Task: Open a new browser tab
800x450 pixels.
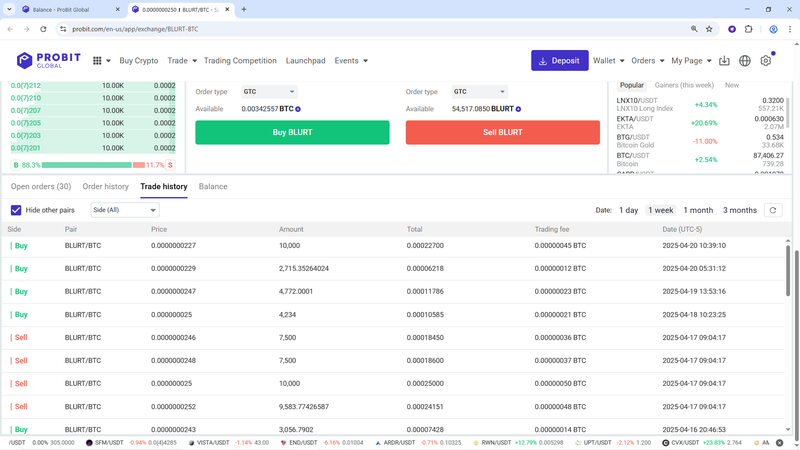Action: 244,9
